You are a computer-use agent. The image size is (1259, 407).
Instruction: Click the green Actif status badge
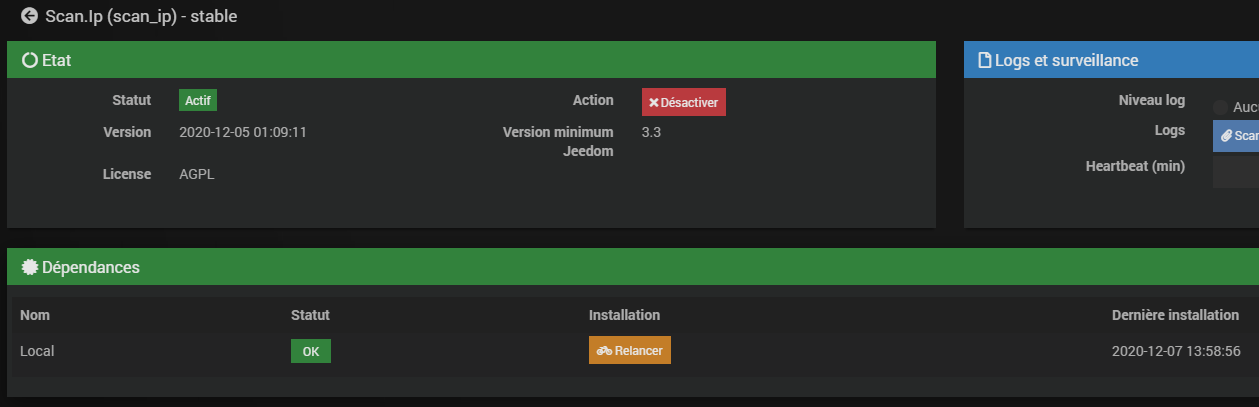point(198,100)
